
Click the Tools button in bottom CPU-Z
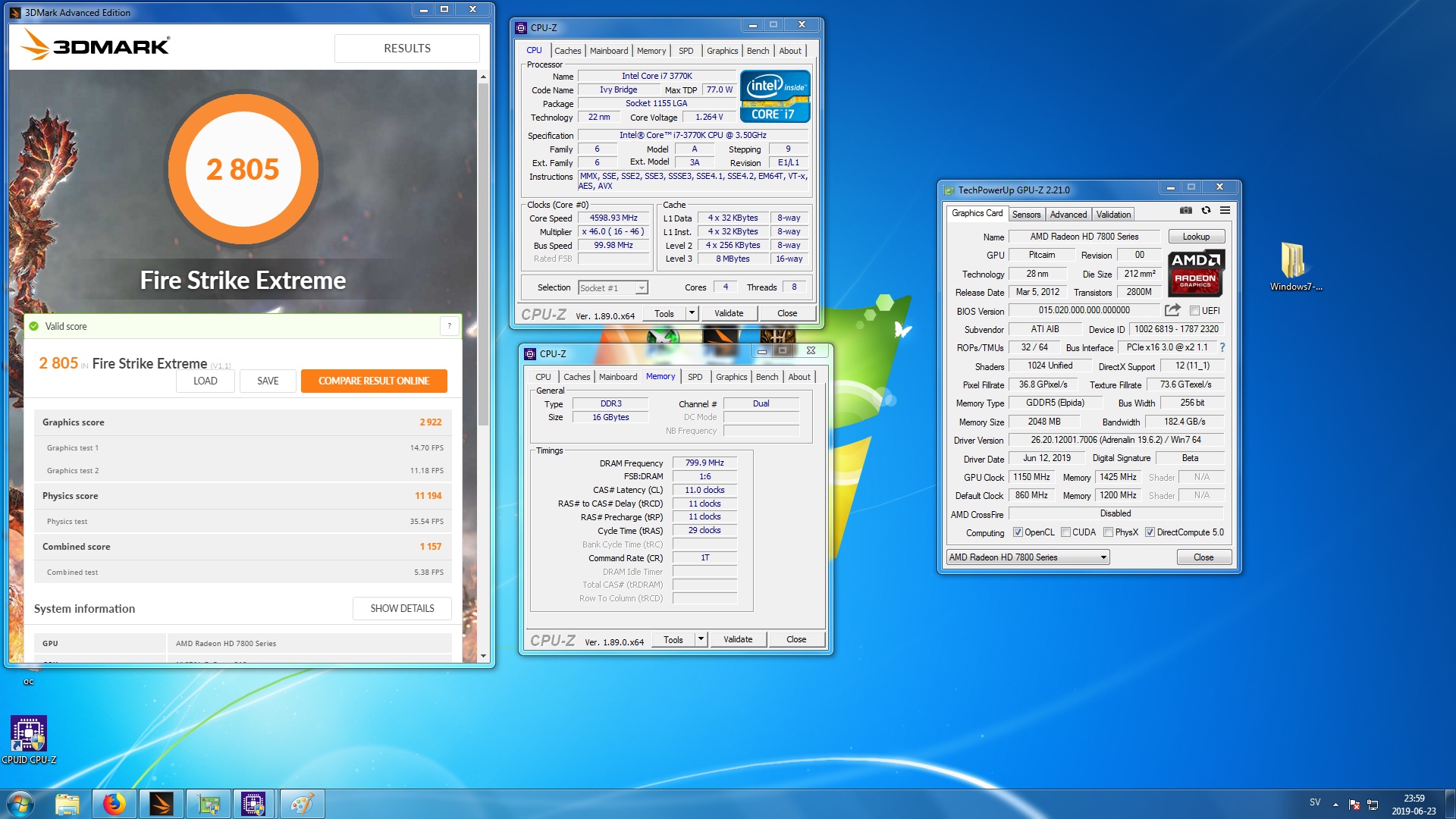[673, 639]
